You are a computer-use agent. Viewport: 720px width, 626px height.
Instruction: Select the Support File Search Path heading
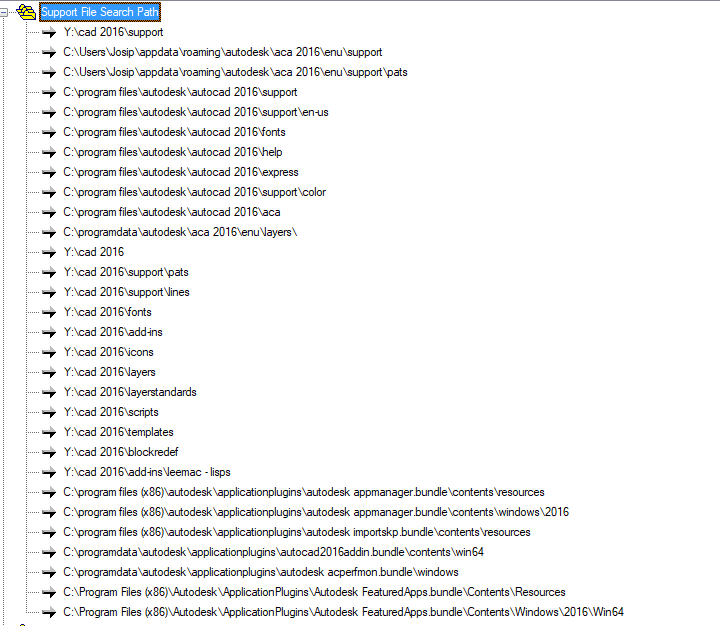[x=100, y=12]
